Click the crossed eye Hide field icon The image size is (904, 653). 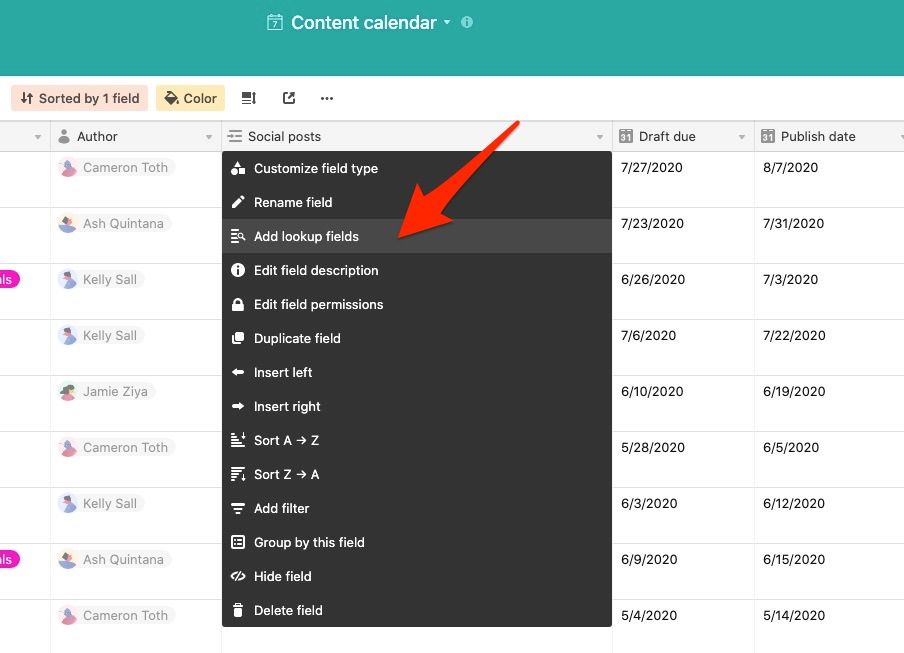(238, 576)
